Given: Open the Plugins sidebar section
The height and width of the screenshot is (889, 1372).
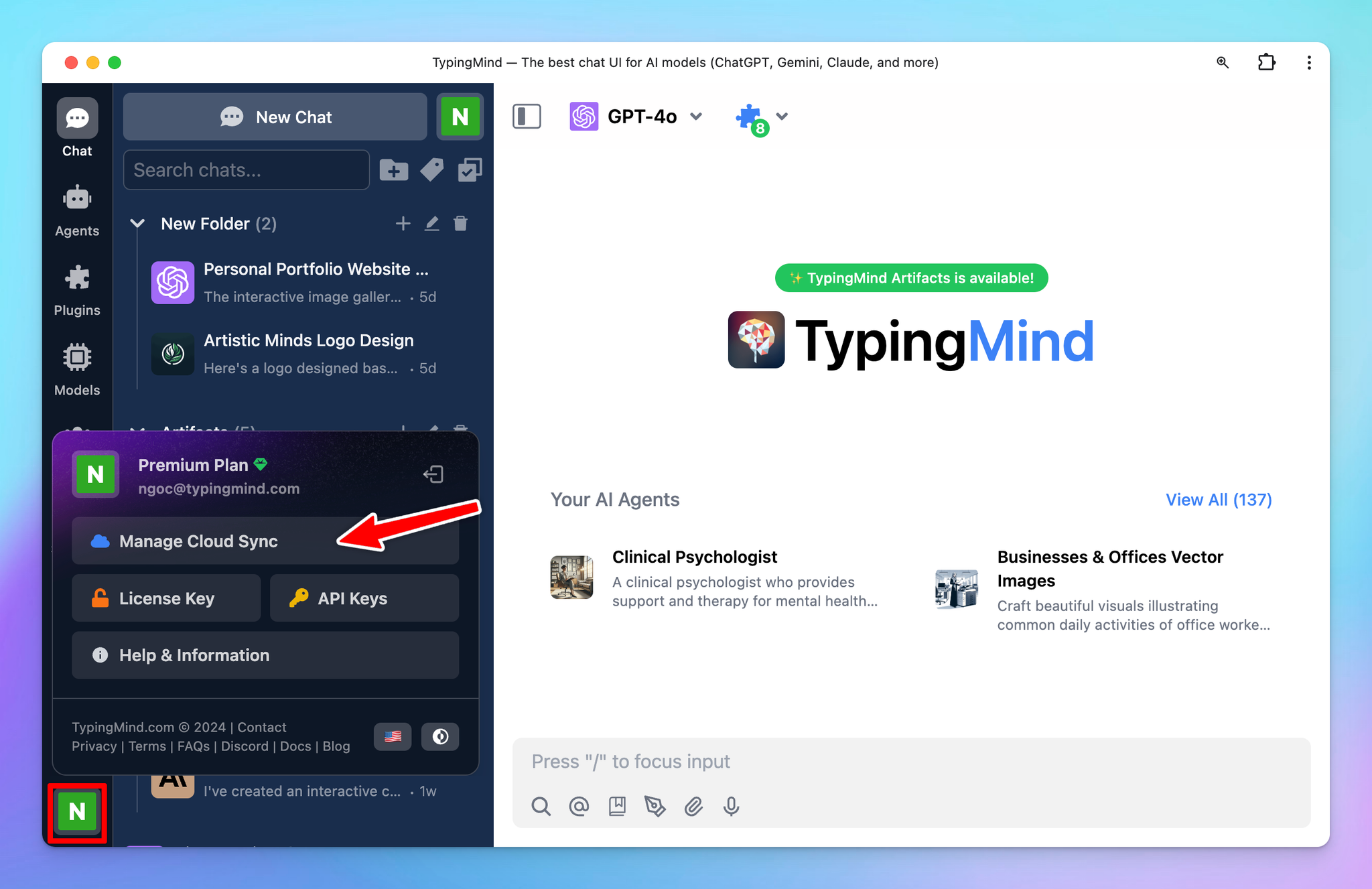Looking at the screenshot, I should (x=77, y=290).
